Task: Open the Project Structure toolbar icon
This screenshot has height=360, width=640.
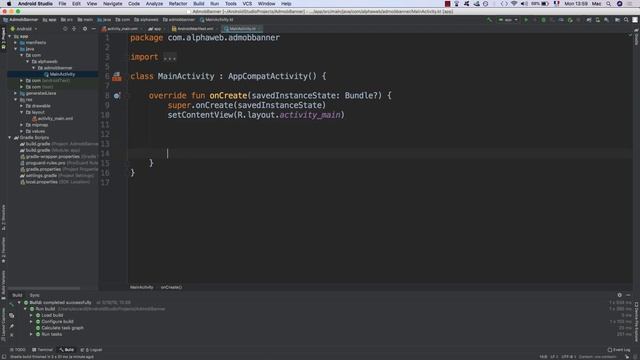Action: 617,20
